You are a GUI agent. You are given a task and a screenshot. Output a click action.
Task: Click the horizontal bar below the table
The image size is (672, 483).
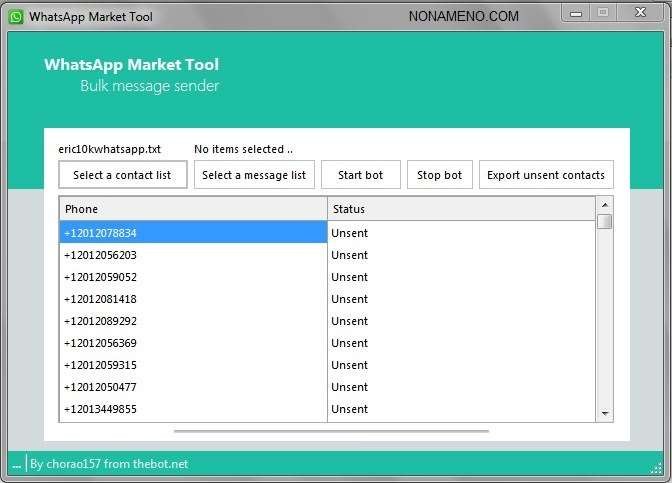click(x=331, y=431)
